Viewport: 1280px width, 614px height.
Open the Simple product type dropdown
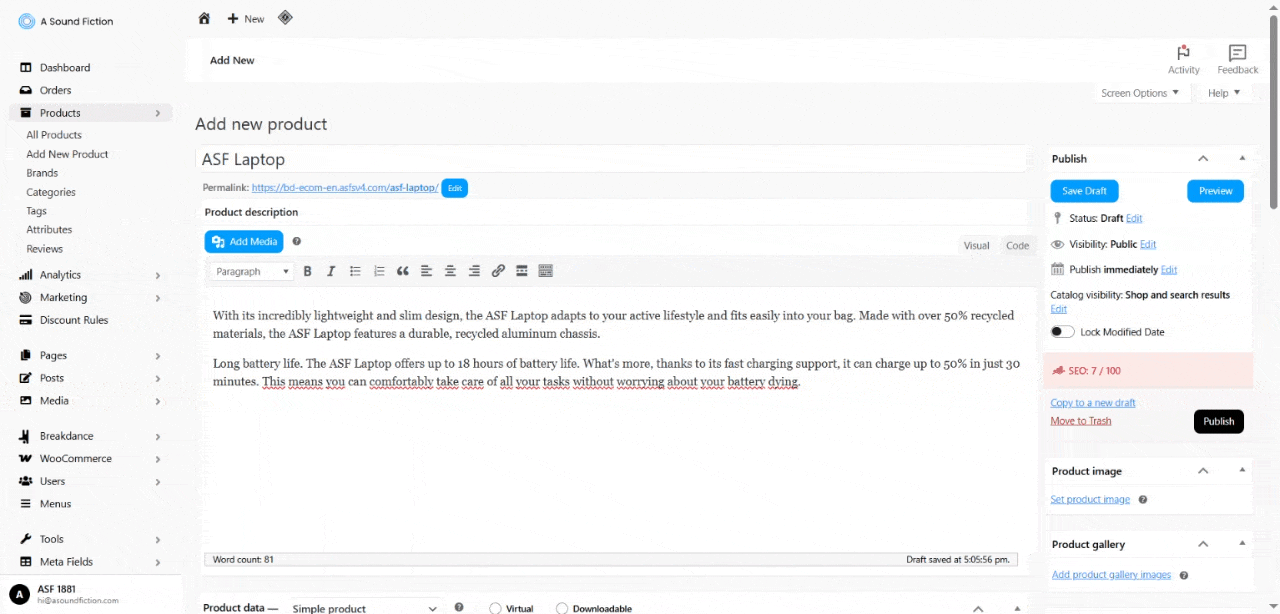point(365,608)
